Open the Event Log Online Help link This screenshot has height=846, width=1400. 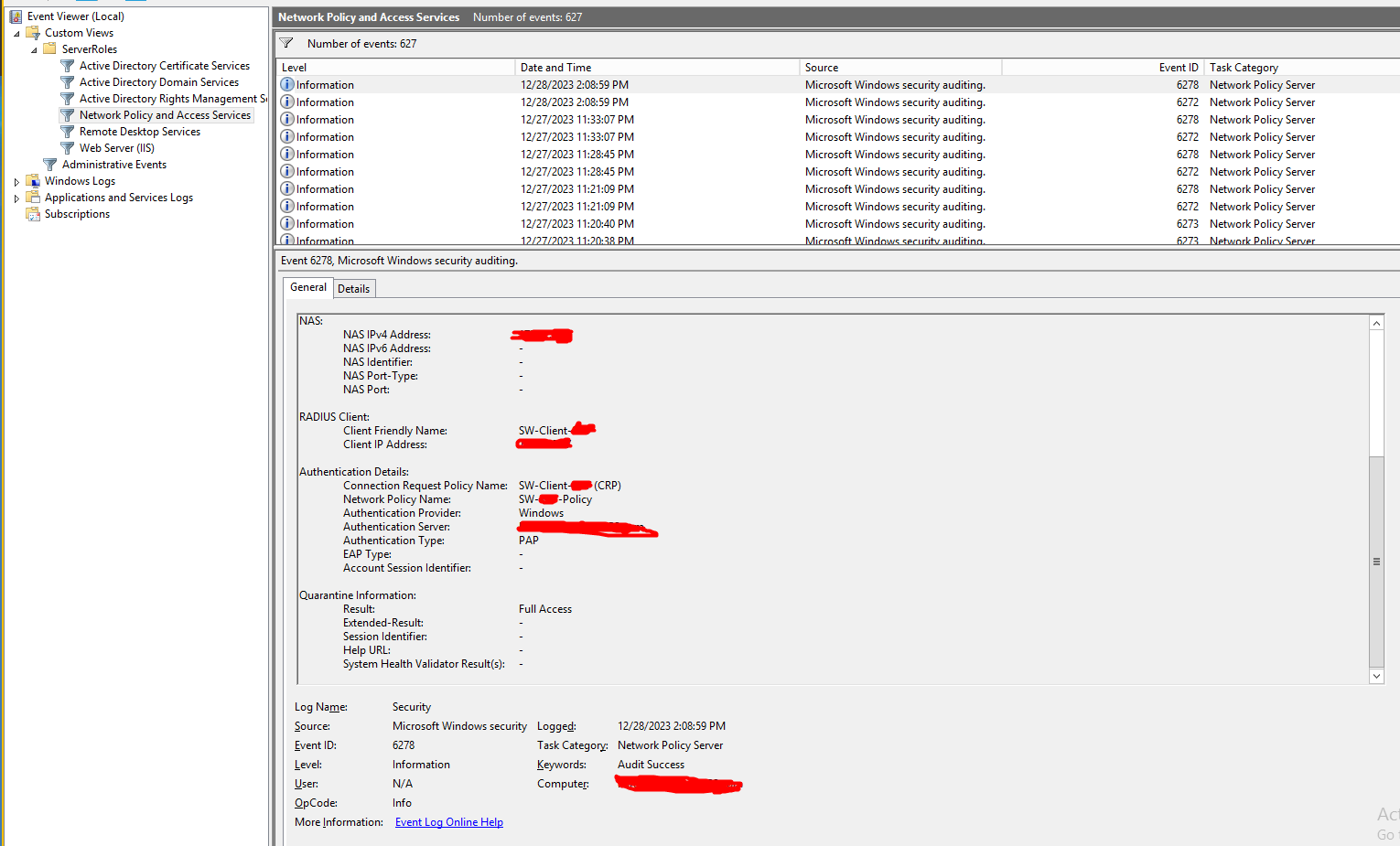click(448, 821)
